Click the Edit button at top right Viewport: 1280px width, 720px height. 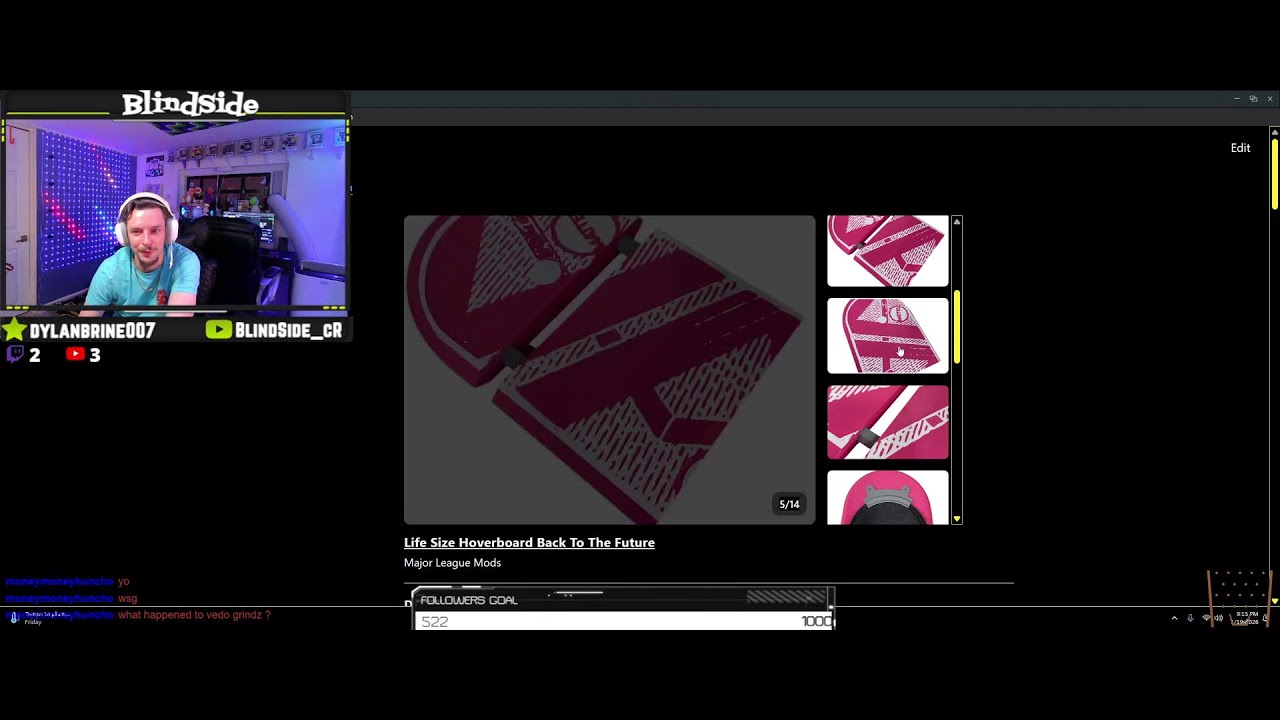(1240, 148)
